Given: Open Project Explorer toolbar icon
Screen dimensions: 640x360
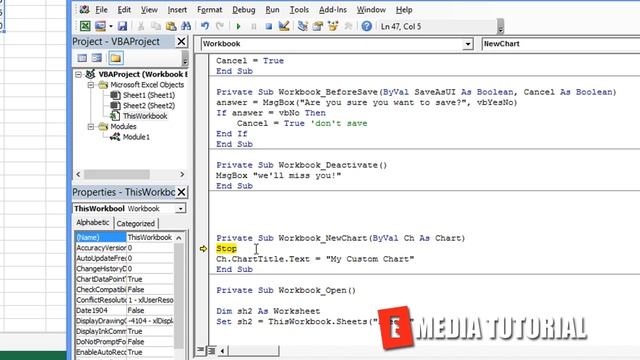Looking at the screenshot, I should click(302, 26).
